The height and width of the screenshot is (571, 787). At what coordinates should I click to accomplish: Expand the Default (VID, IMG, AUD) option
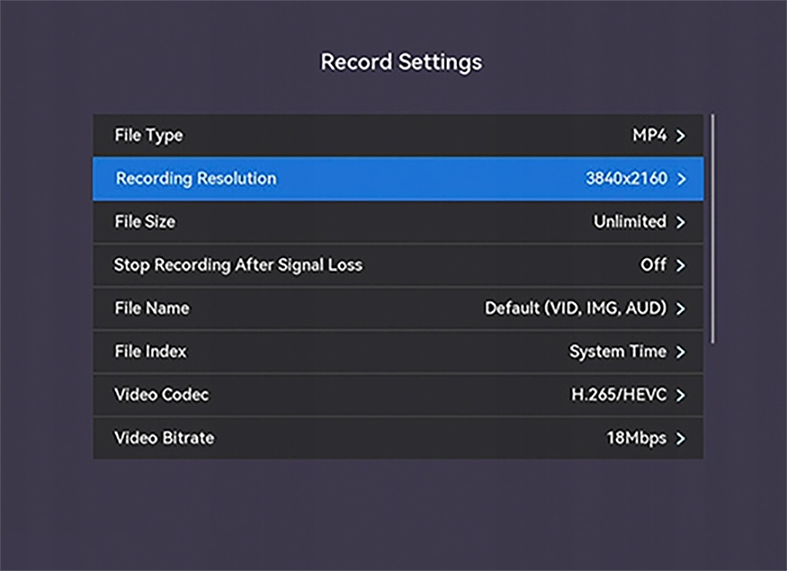coord(575,308)
